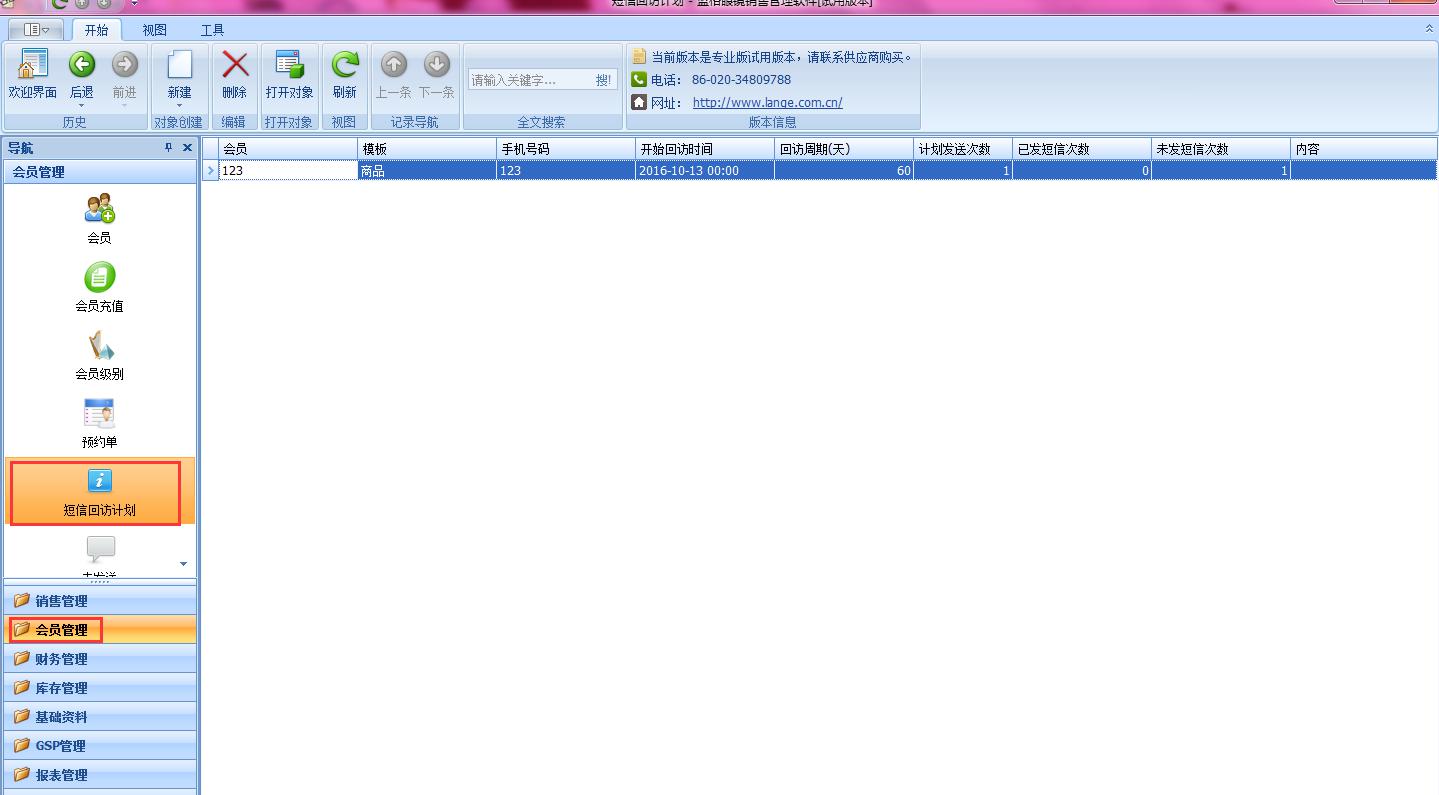This screenshot has height=795, width=1439.
Task: Switch to the 视图 ribbon tab
Action: coord(154,30)
